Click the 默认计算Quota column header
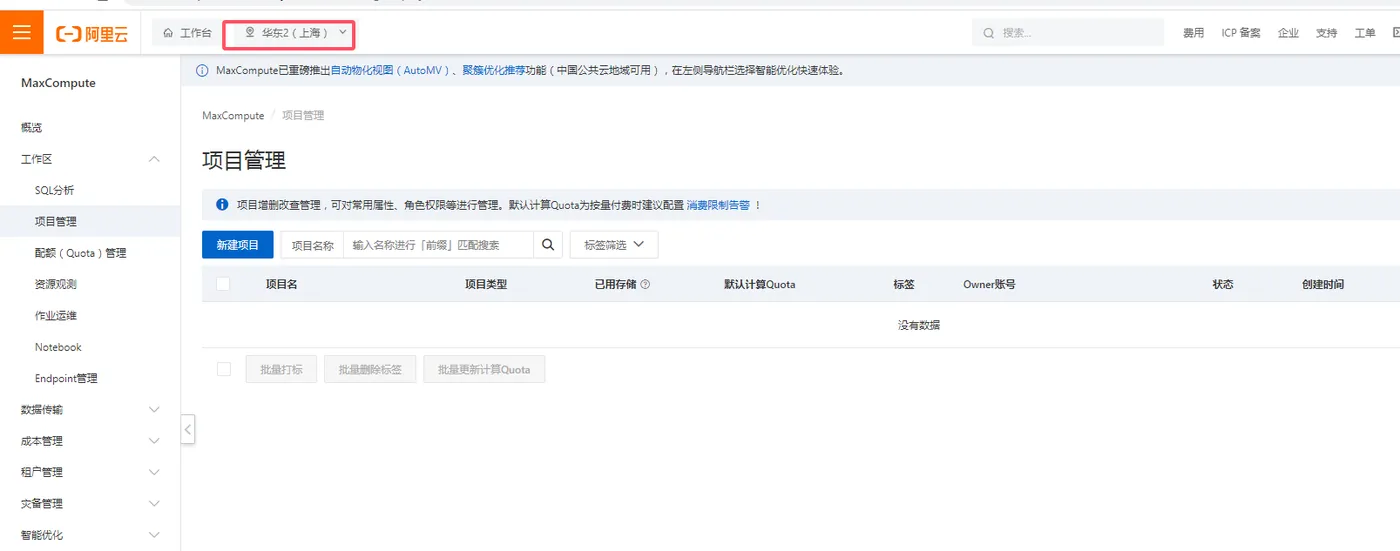 pos(760,284)
